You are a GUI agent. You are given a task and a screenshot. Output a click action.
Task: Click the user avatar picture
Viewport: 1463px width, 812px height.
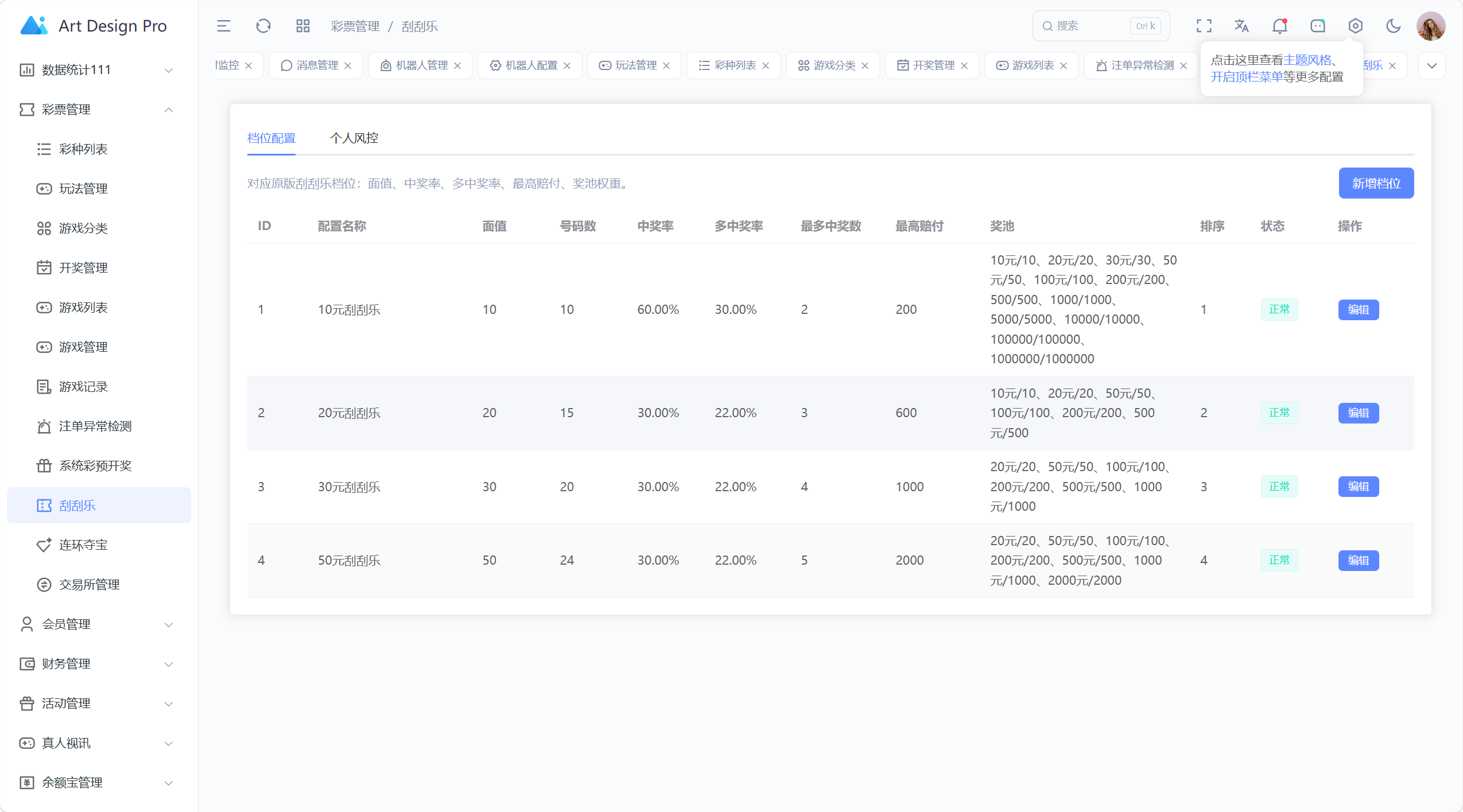pos(1431,26)
